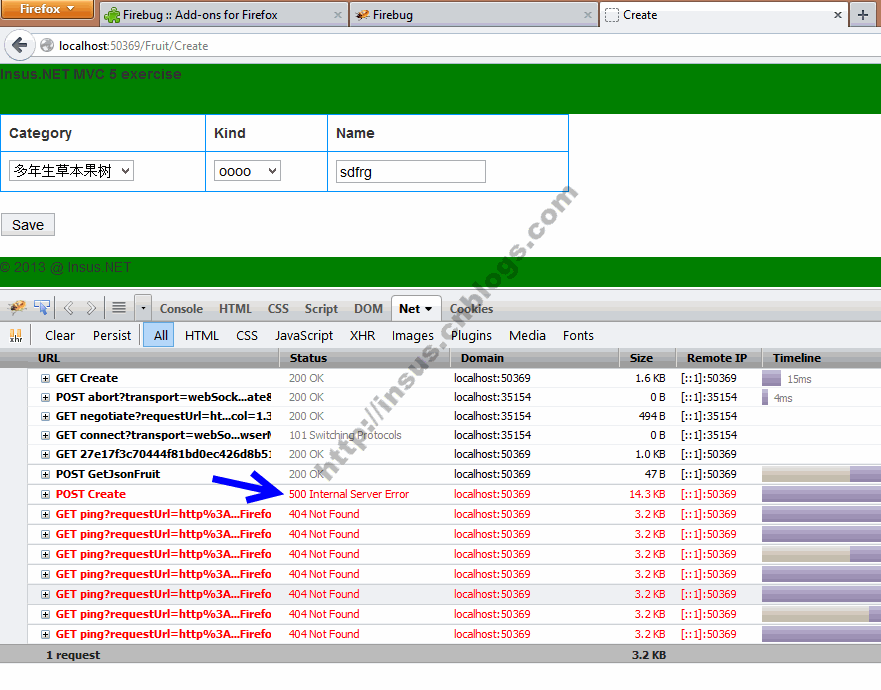The width and height of the screenshot is (881, 690).
Task: Close the Firebug Add-ons for Firefox tab
Action: point(338,15)
